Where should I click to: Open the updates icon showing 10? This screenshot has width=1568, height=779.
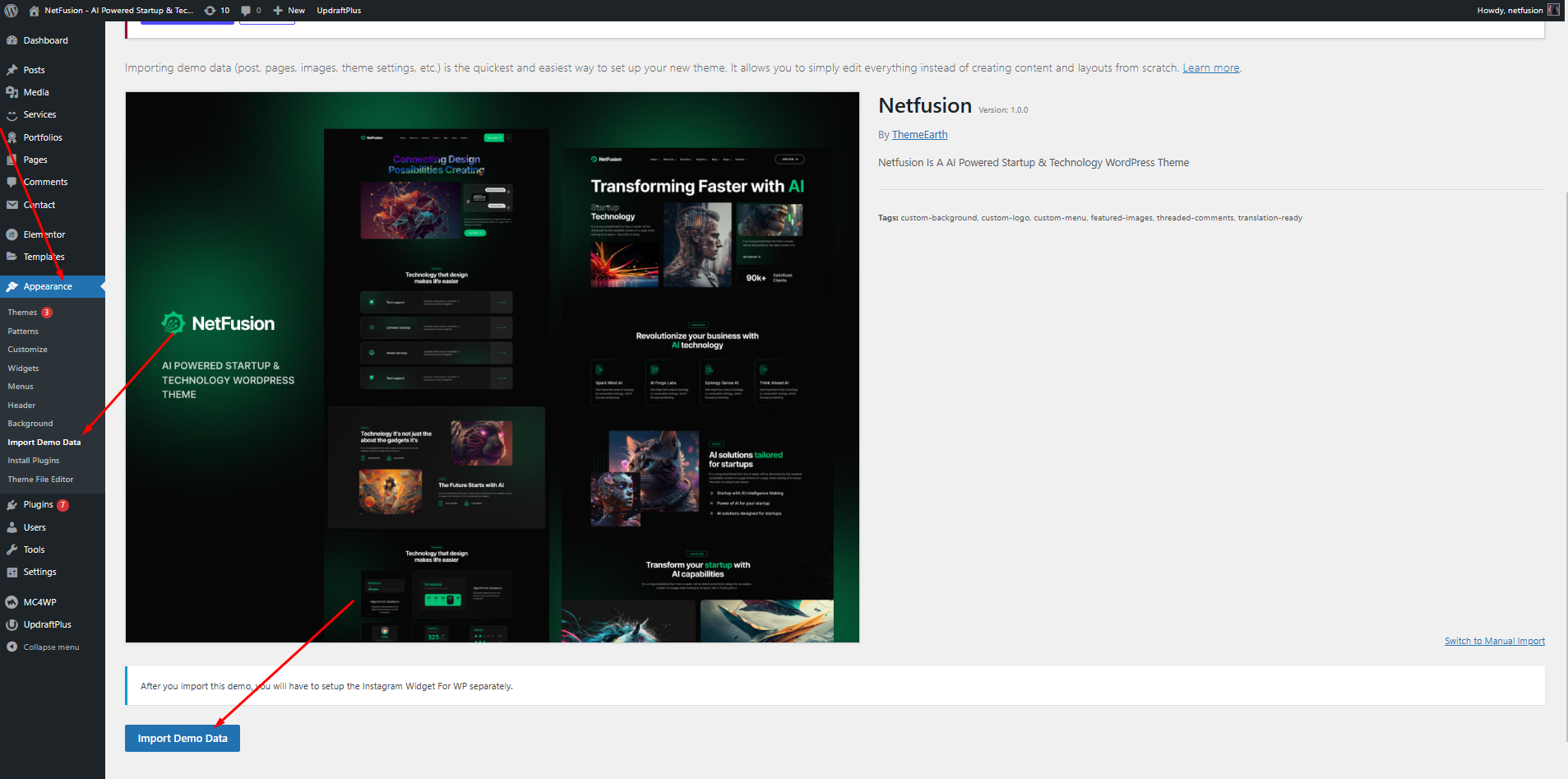click(x=210, y=11)
